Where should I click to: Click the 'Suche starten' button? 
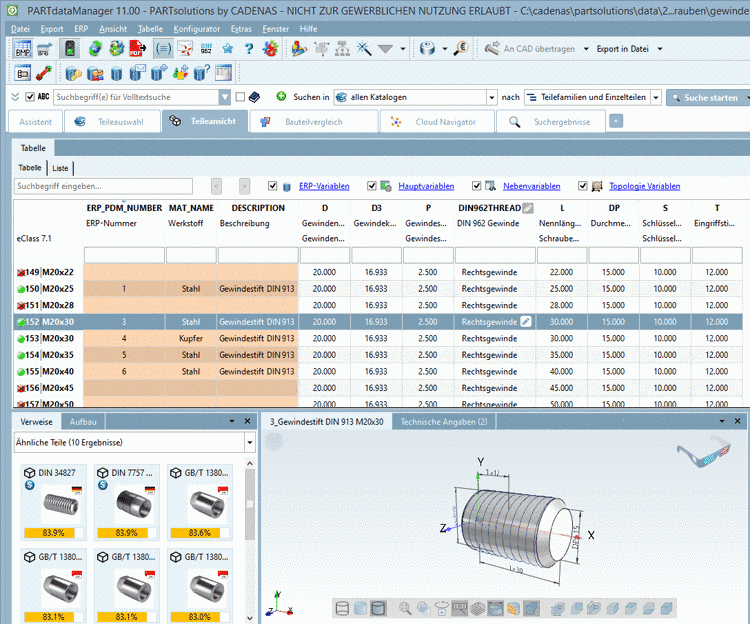[x=708, y=98]
